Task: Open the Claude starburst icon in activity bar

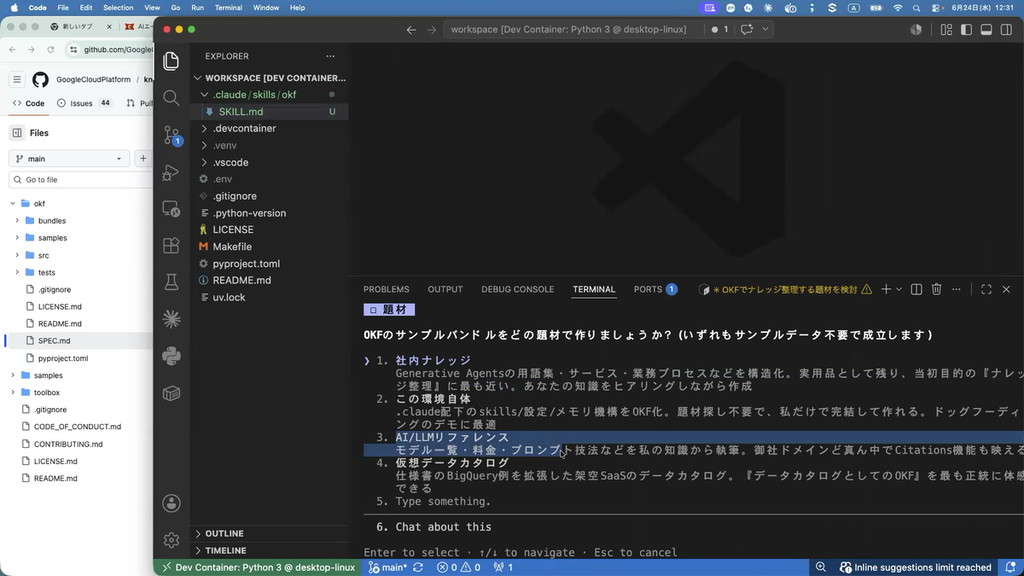Action: (x=171, y=319)
